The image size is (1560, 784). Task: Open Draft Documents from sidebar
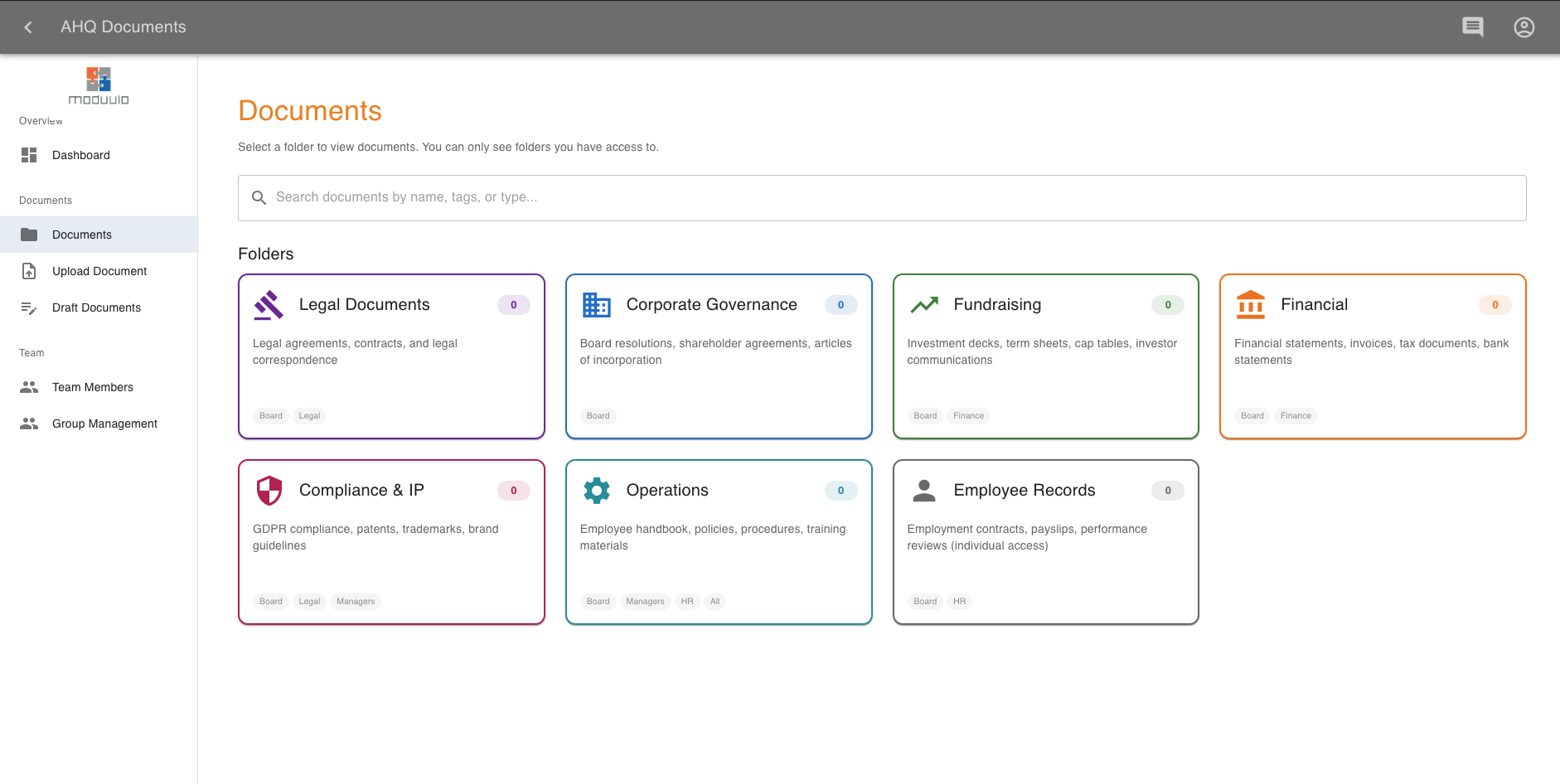96,307
